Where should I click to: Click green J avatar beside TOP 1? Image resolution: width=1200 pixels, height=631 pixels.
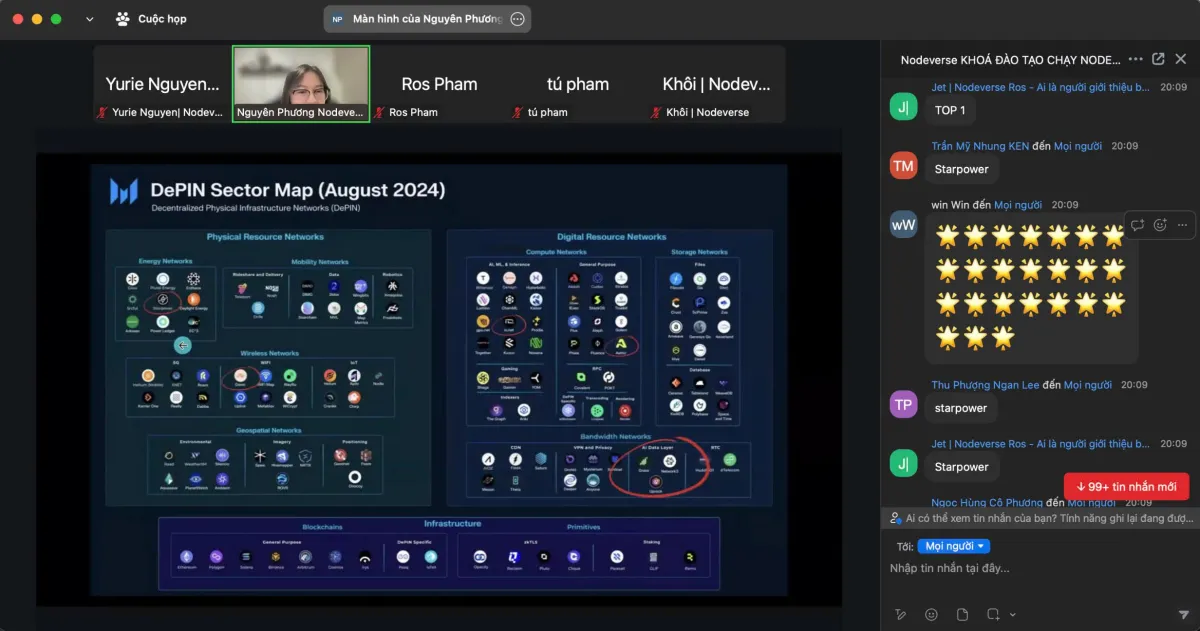(904, 106)
